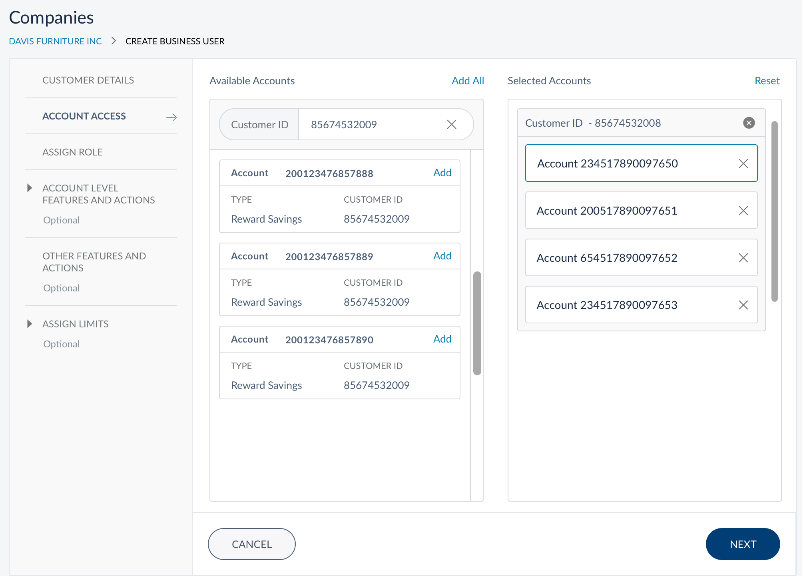Click the Davis Furniture Inc breadcrumb

tap(55, 41)
